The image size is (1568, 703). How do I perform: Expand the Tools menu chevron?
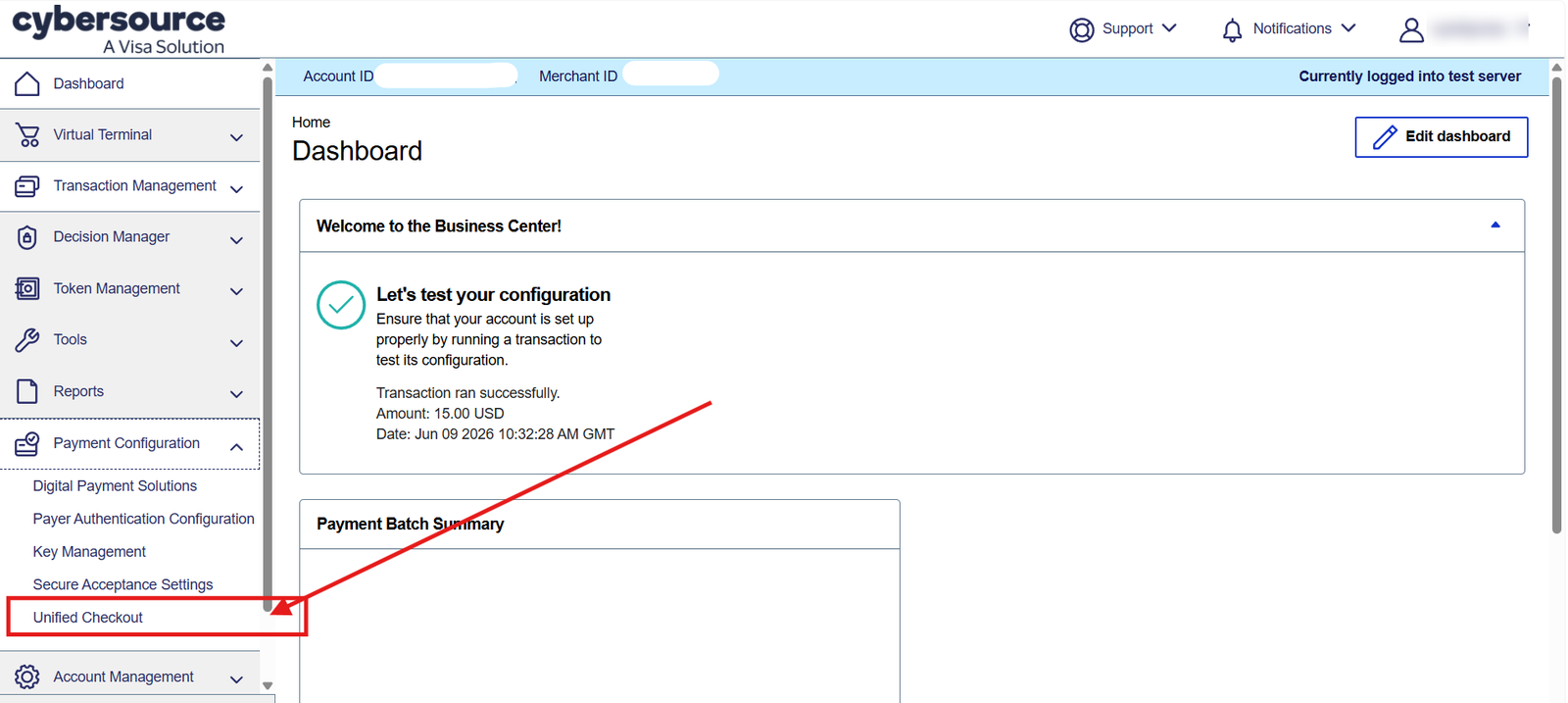[x=236, y=343]
